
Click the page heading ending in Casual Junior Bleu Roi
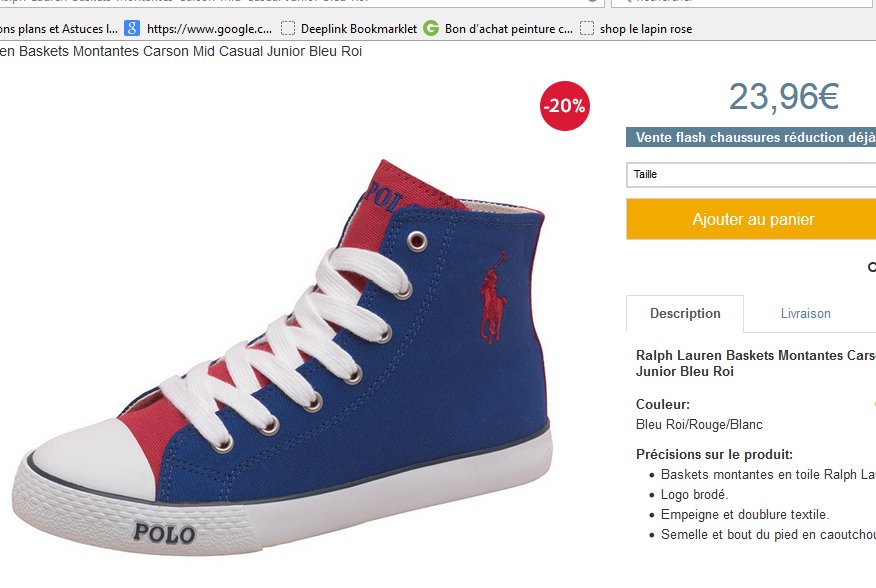(180, 51)
